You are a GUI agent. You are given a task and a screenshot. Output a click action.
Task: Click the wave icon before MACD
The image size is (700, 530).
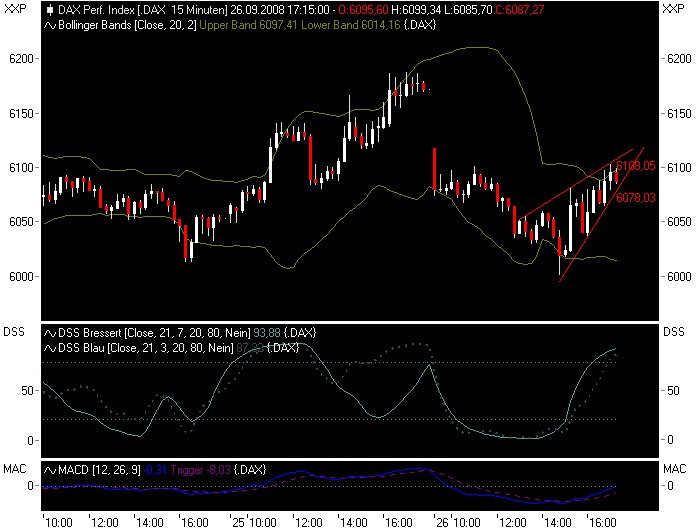click(x=50, y=470)
